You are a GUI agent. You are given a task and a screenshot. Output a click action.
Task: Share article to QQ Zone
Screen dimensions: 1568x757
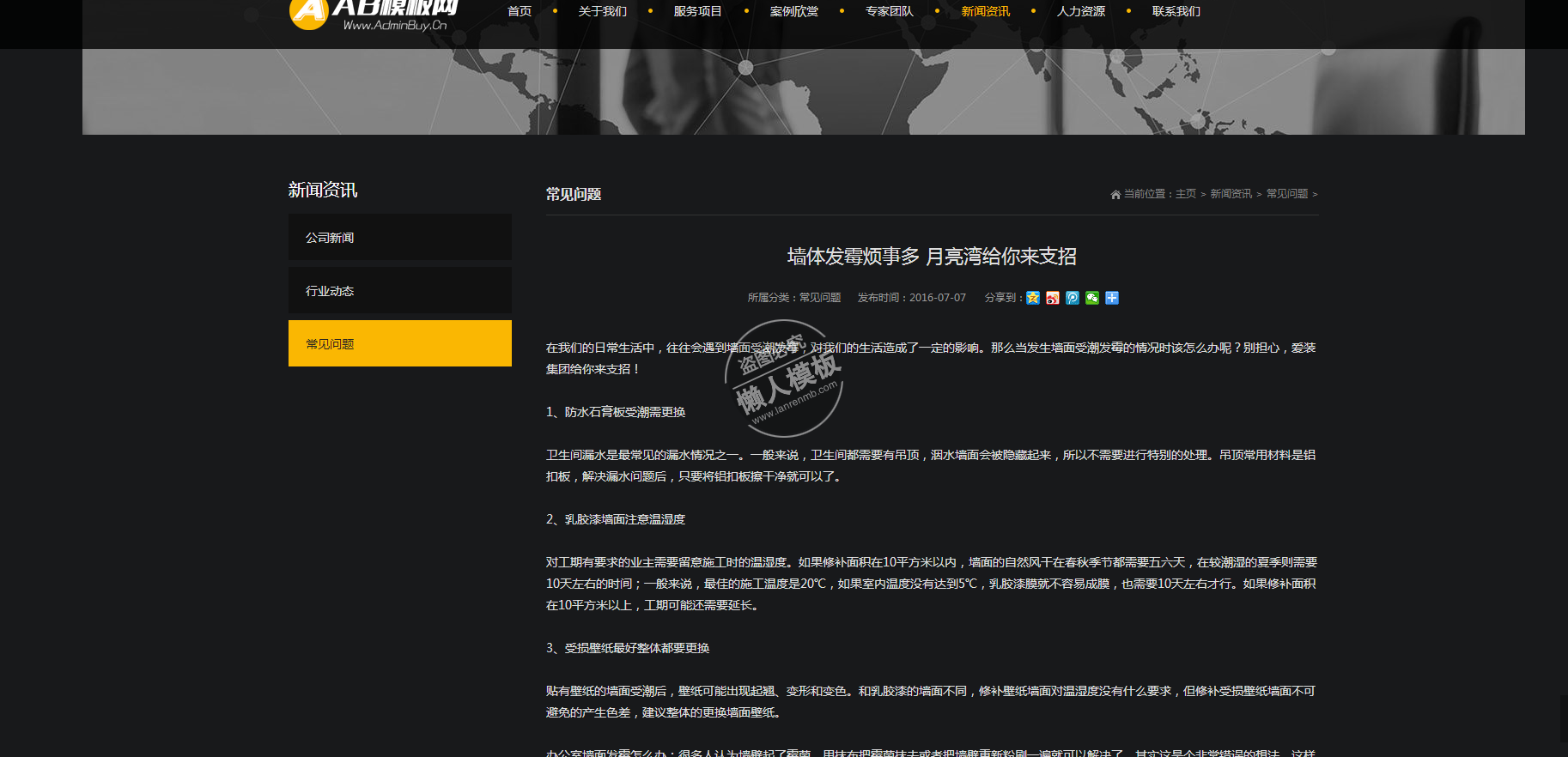tap(1033, 298)
